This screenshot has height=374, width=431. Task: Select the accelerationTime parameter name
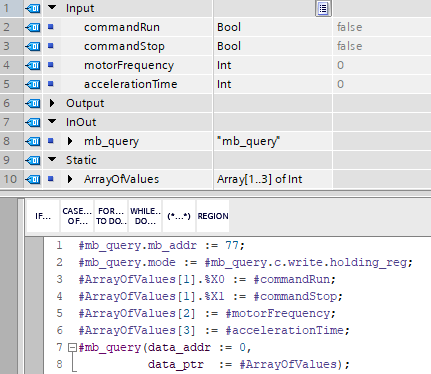click(x=130, y=84)
